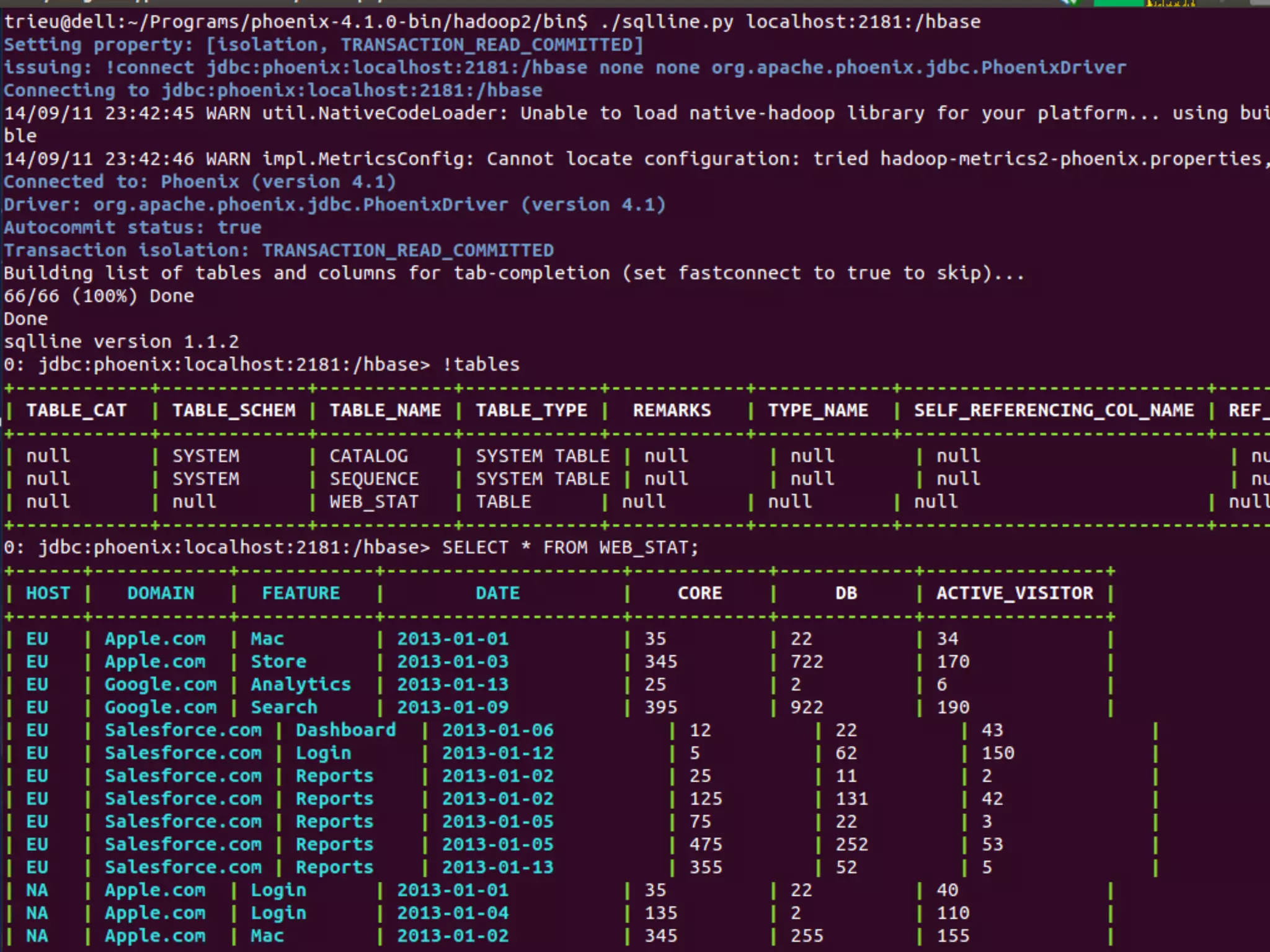Click 'Google.com' in the Analytics row
The image size is (1270, 952).
tap(161, 685)
